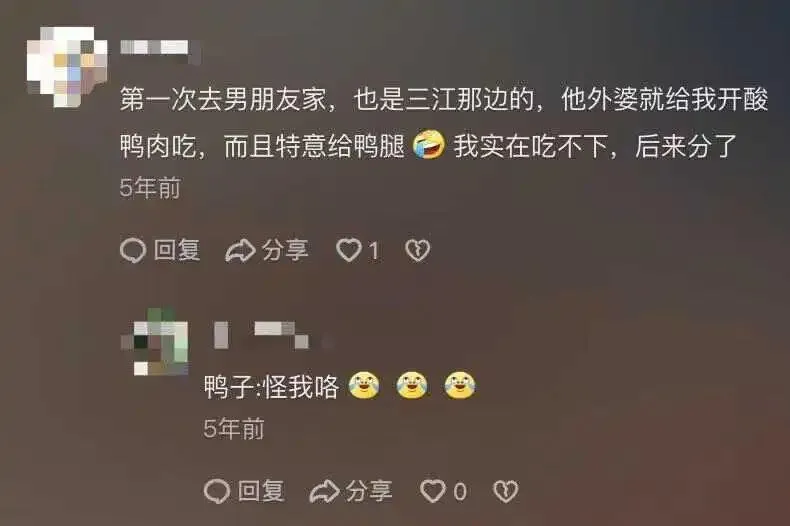Click the 分享 label under the 酸鸭肉 comment
Image resolution: width=790 pixels, height=526 pixels.
(x=285, y=250)
